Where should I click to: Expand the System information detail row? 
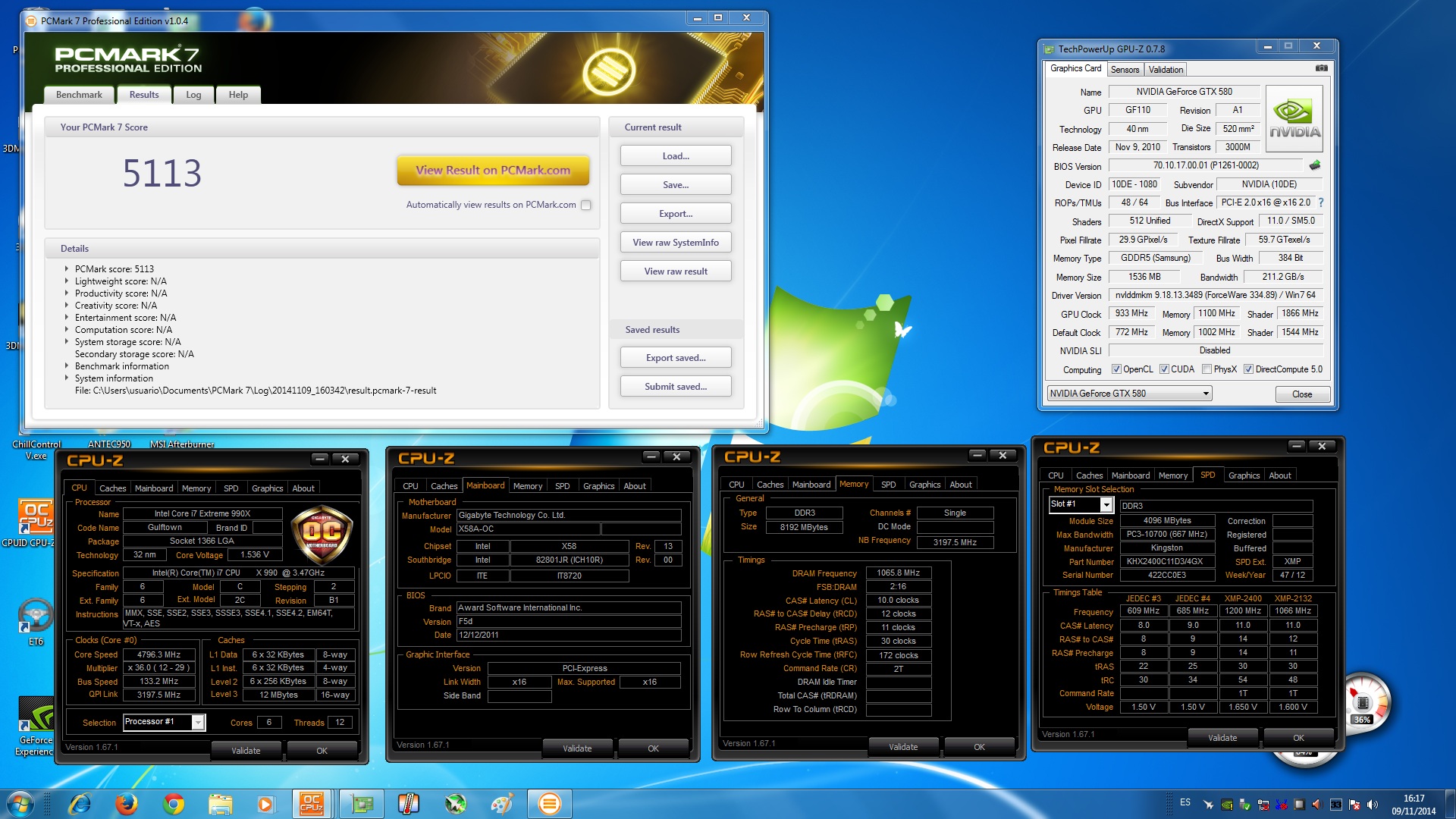(x=67, y=378)
